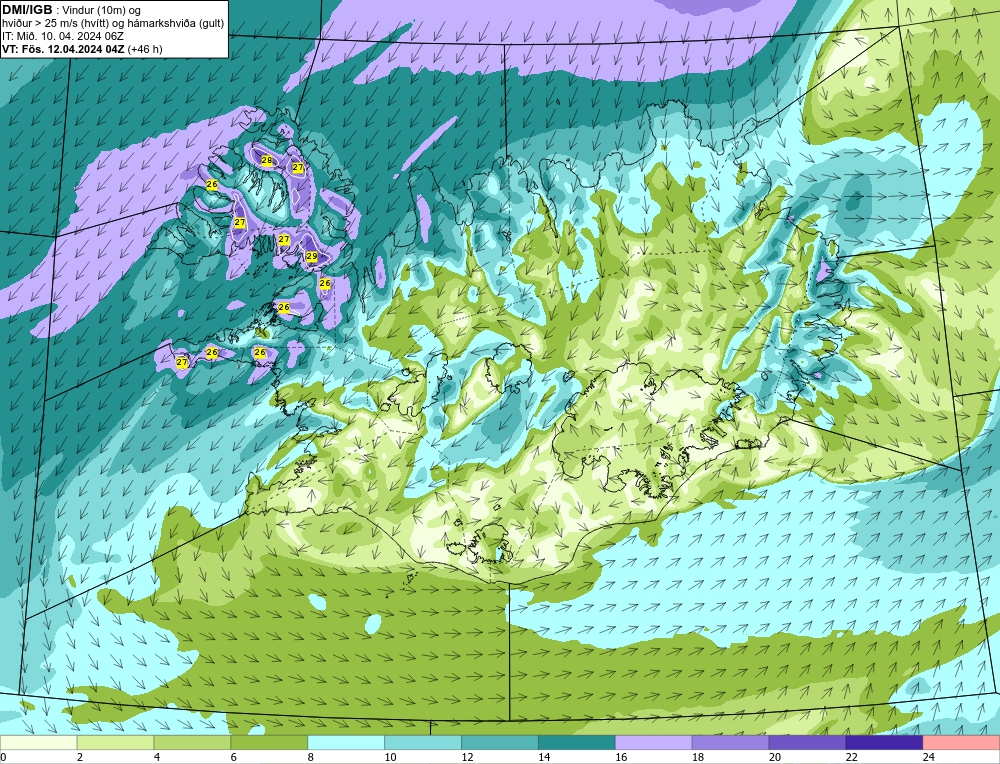Viewport: 1000px width, 764px height.
Task: Click the 8–10 m/s light cyan legend swatch
Action: tap(346, 743)
